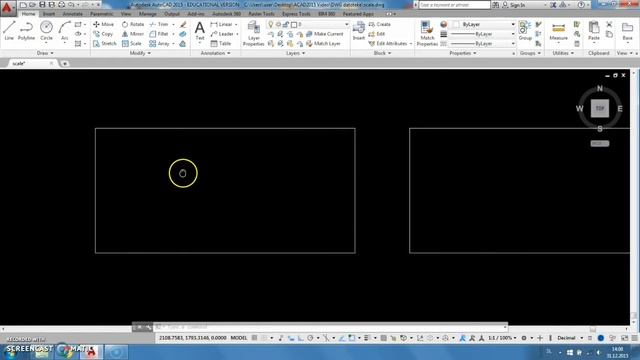Click the Erase tool icon
640x360 pixels.
183,24
